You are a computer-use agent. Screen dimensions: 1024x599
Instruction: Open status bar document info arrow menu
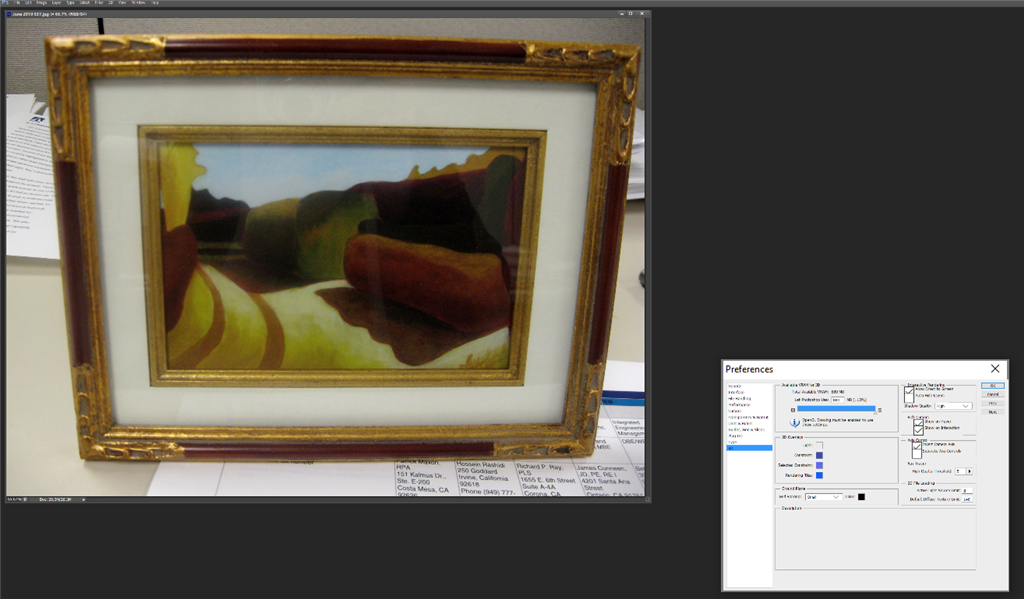tap(84, 499)
